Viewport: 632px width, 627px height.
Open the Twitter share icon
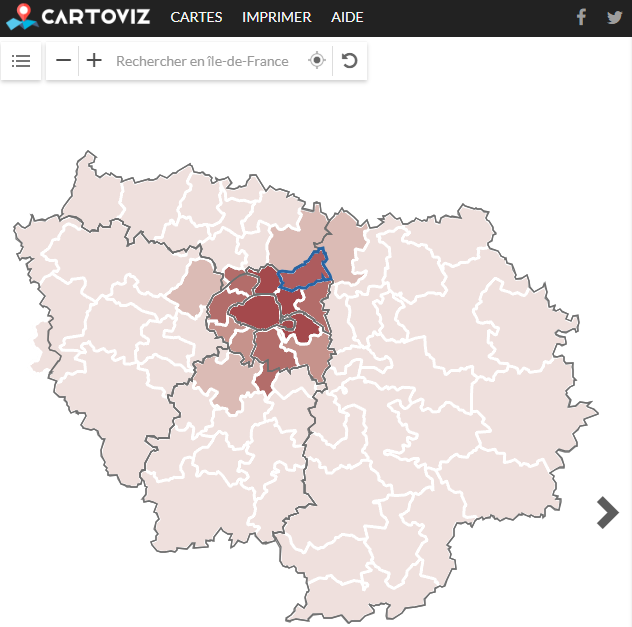[x=615, y=17]
